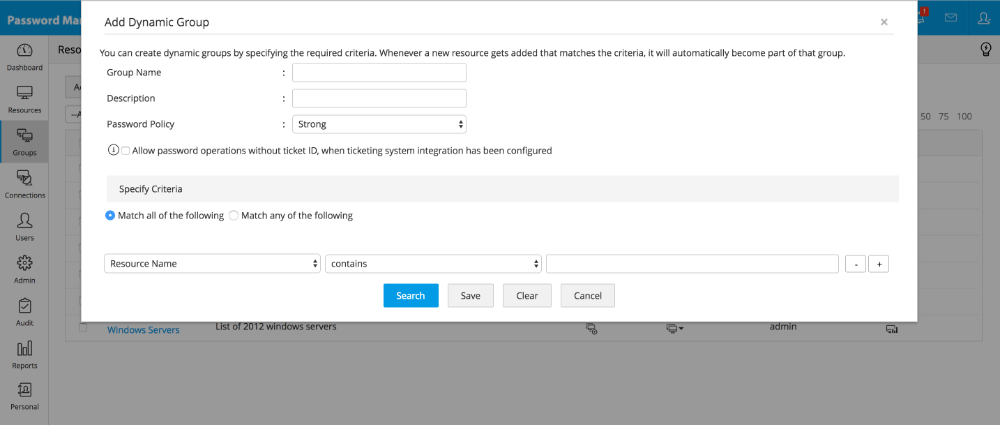1000x425 pixels.
Task: Select Match any of the following
Action: tap(234, 215)
